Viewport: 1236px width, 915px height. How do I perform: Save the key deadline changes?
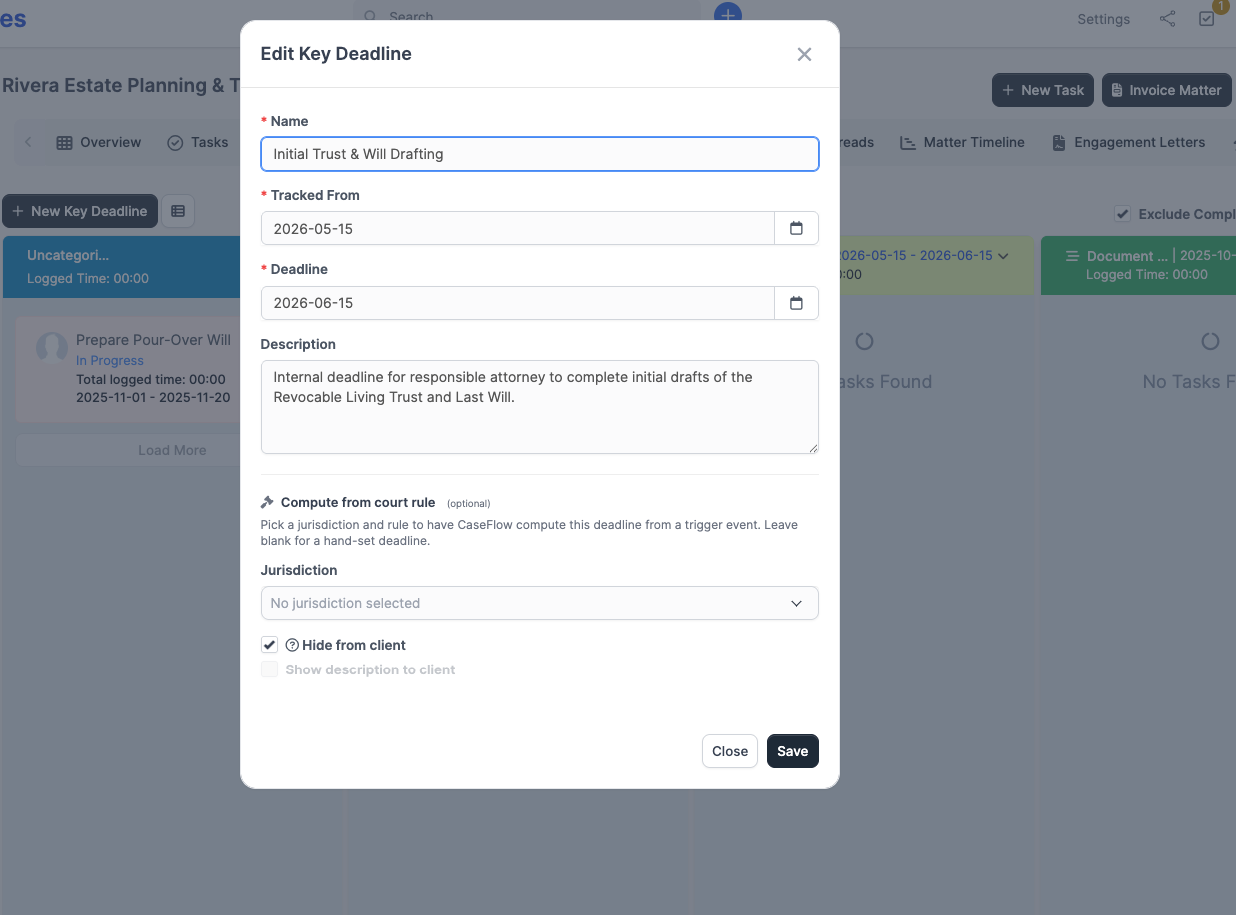(x=793, y=751)
